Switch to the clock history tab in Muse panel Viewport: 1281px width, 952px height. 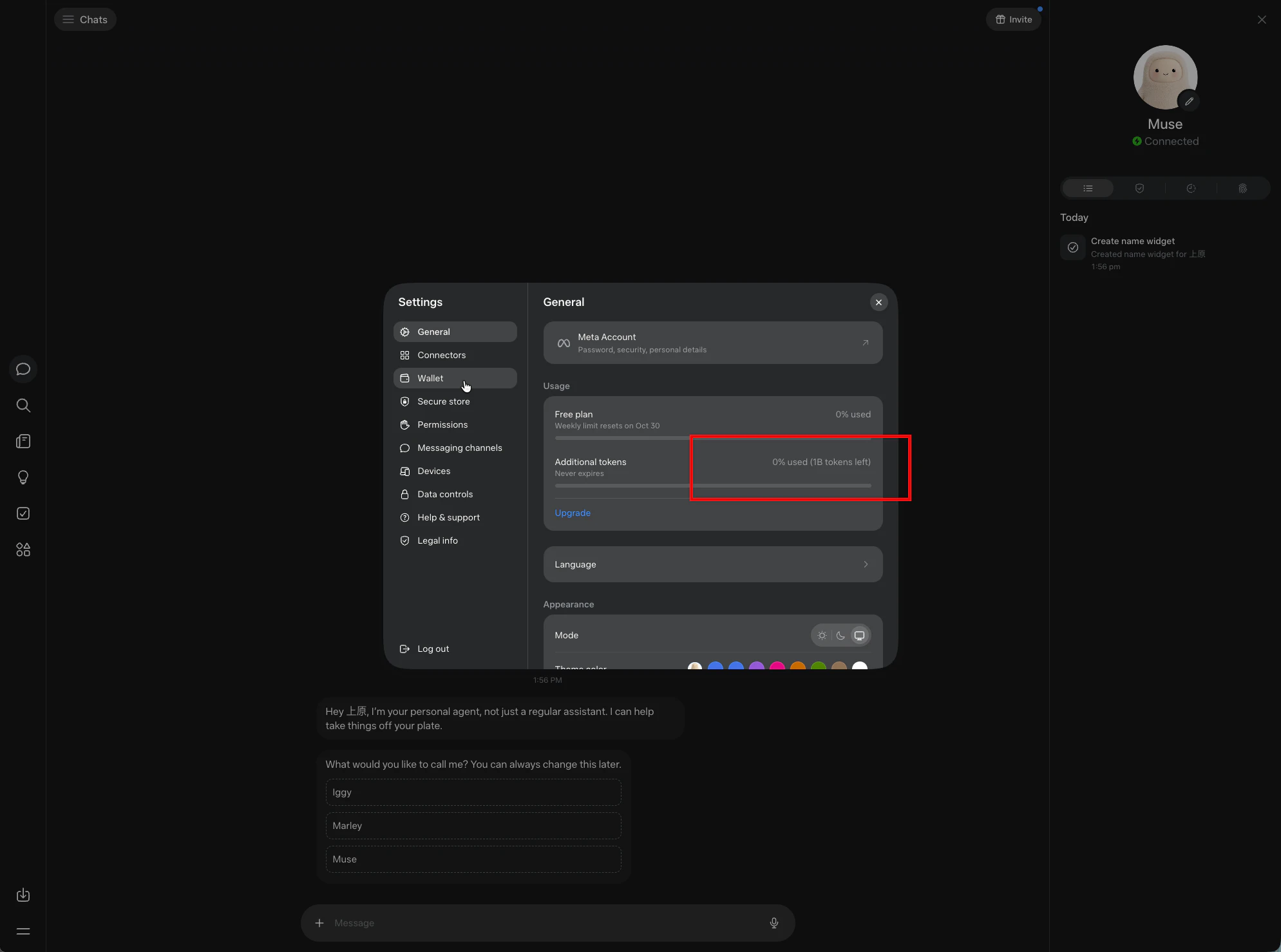pos(1191,188)
